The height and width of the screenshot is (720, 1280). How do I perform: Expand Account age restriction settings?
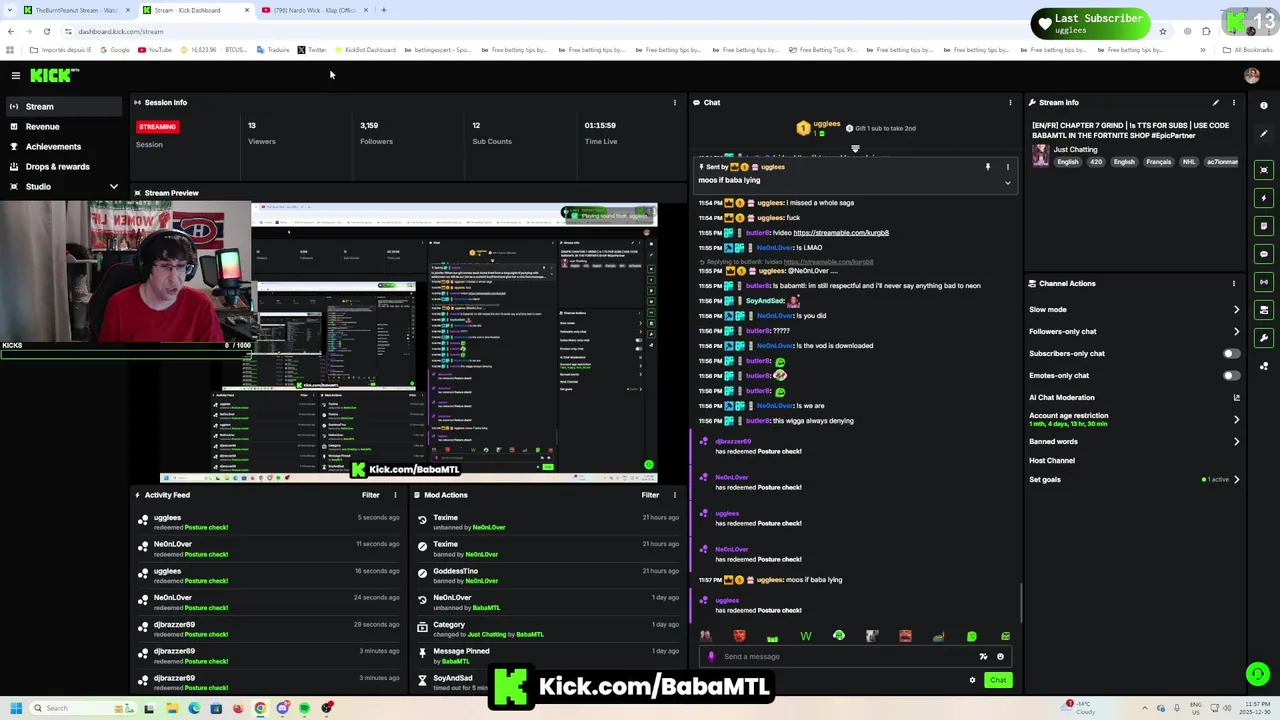click(1236, 419)
